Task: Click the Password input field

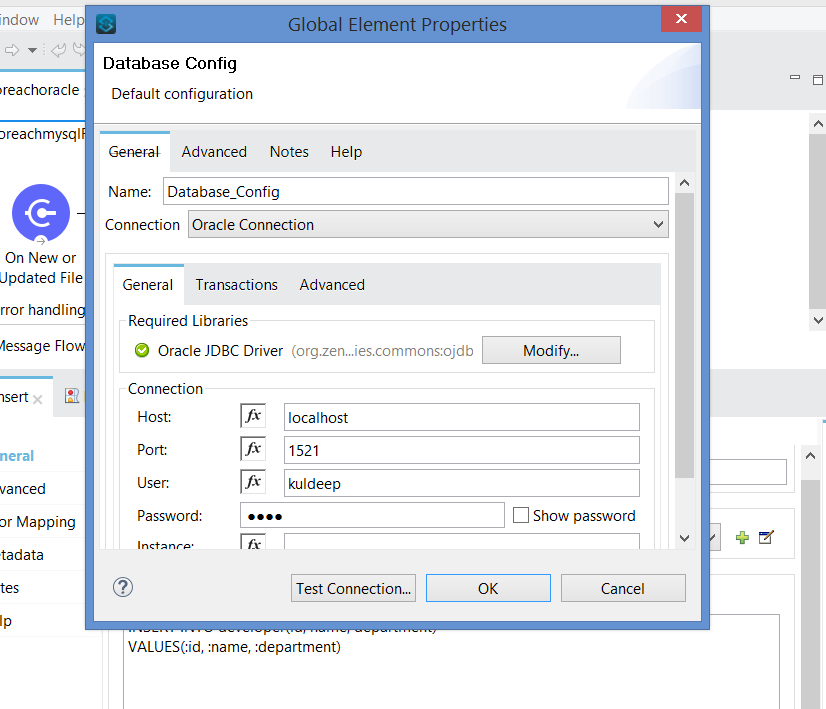Action: coord(372,516)
